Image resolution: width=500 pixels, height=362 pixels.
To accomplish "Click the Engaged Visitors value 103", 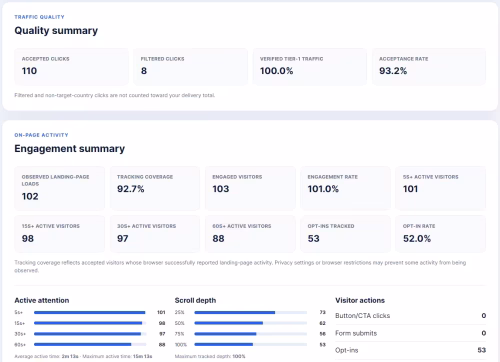I will coord(221,189).
